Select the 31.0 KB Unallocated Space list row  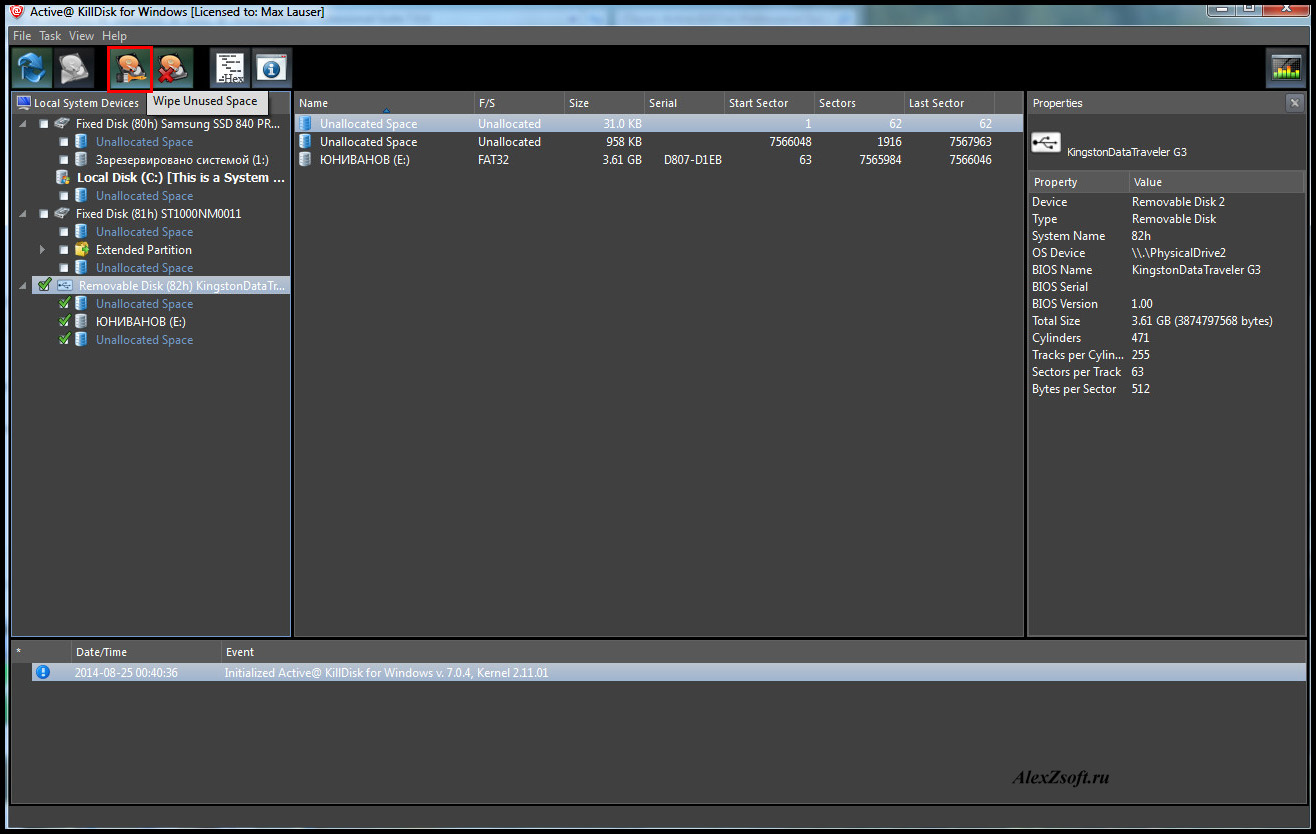pos(659,124)
